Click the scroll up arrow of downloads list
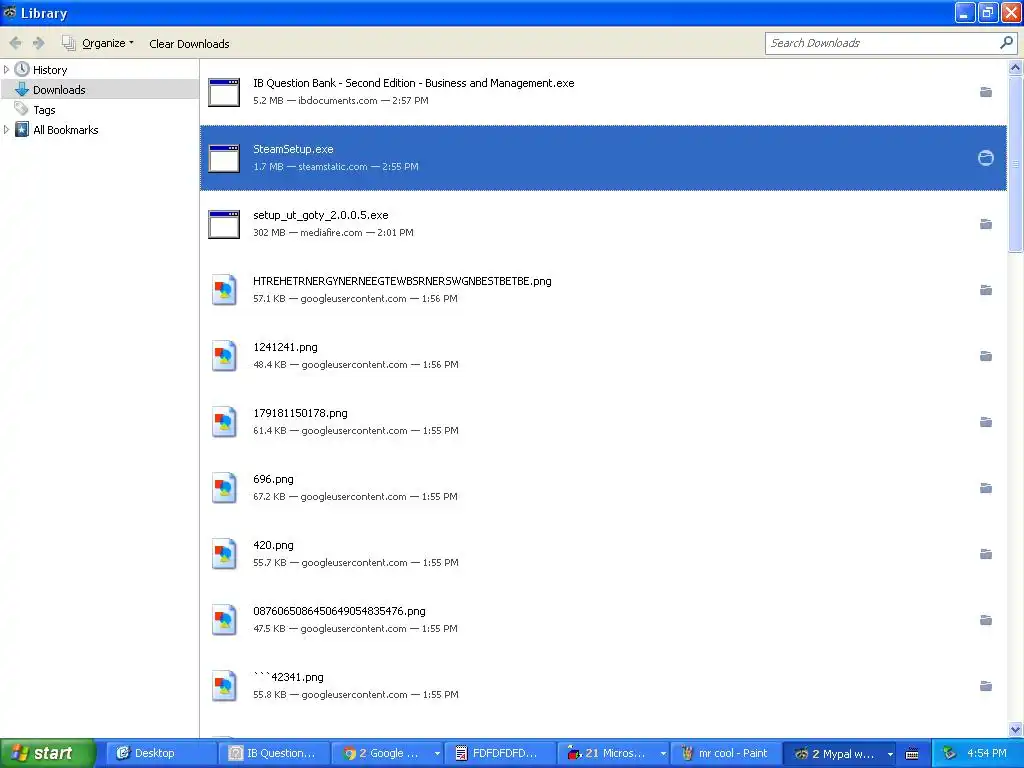Screen dimensions: 1024x768 [x=1015, y=67]
